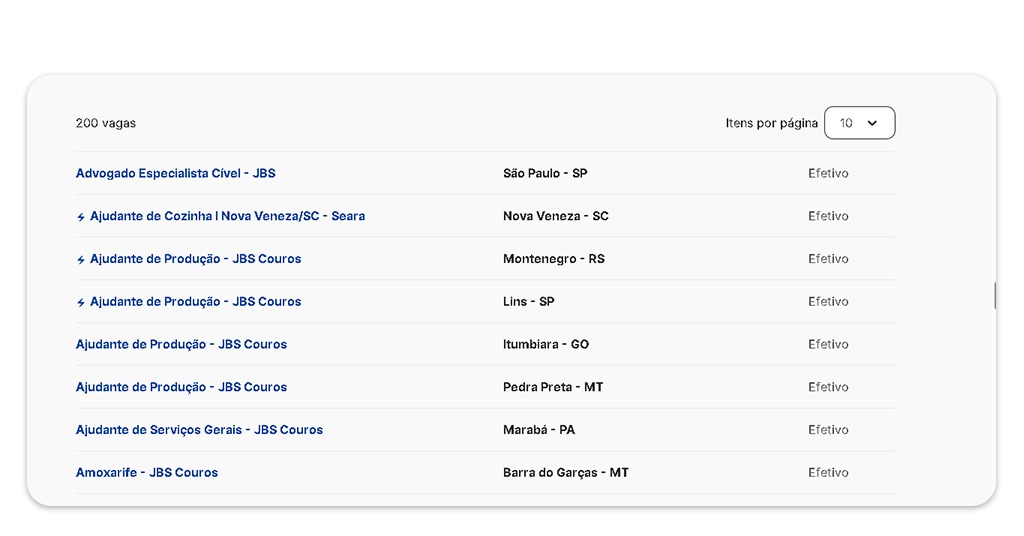This screenshot has height=536, width=1024.
Task: Click Barra do Garças - MT location
Action: 566,473
